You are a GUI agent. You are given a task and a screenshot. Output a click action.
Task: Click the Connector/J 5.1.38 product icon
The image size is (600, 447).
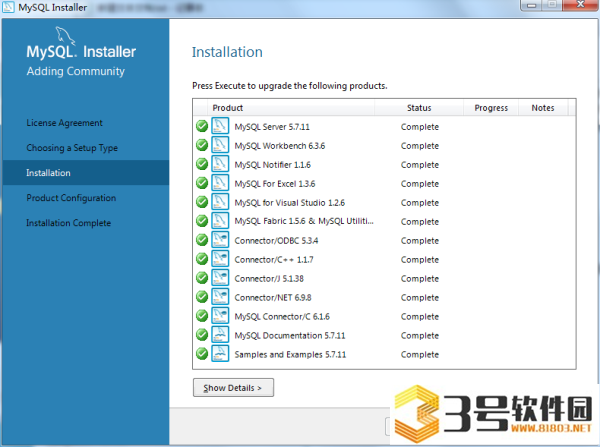(x=220, y=278)
